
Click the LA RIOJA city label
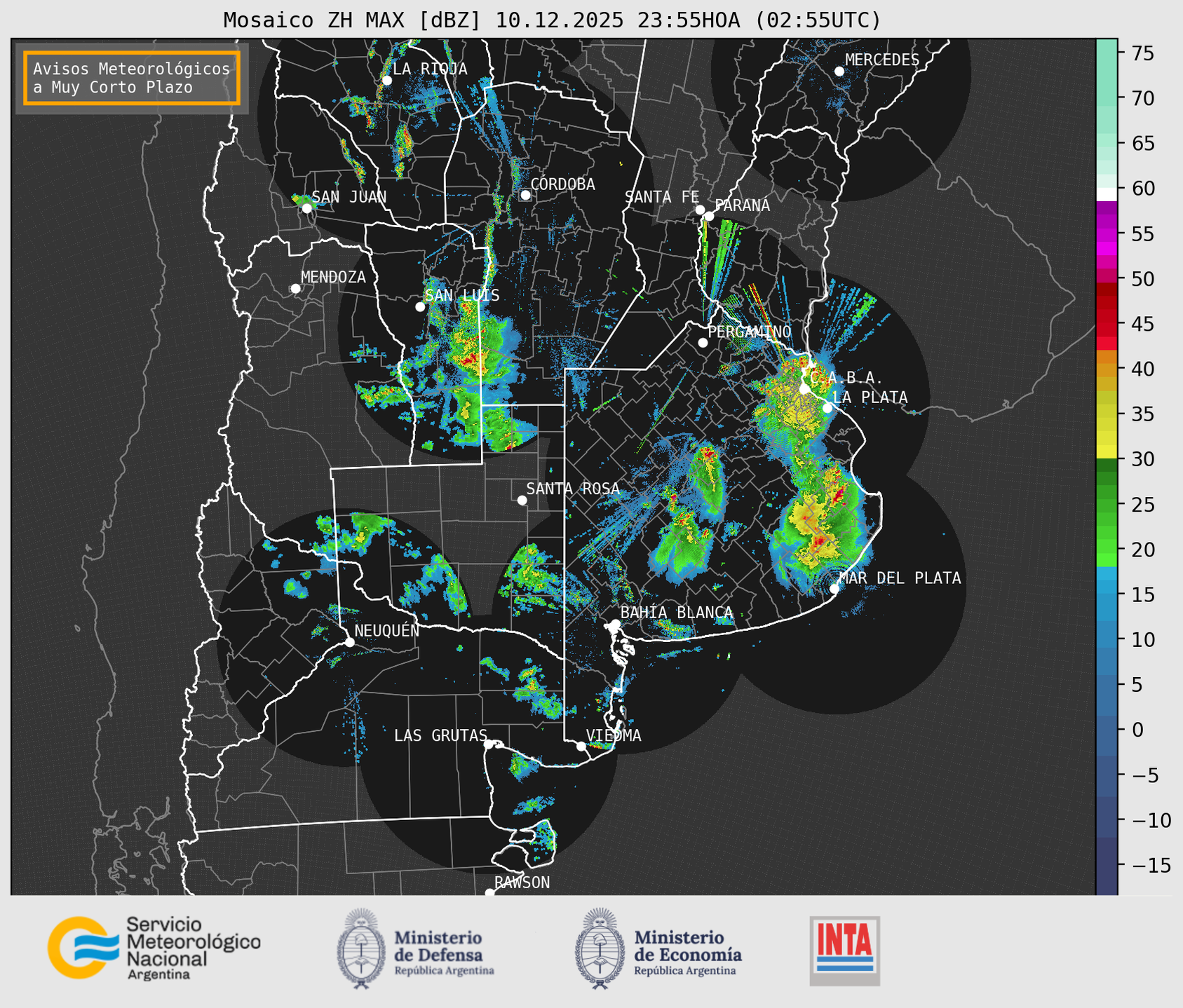point(430,69)
